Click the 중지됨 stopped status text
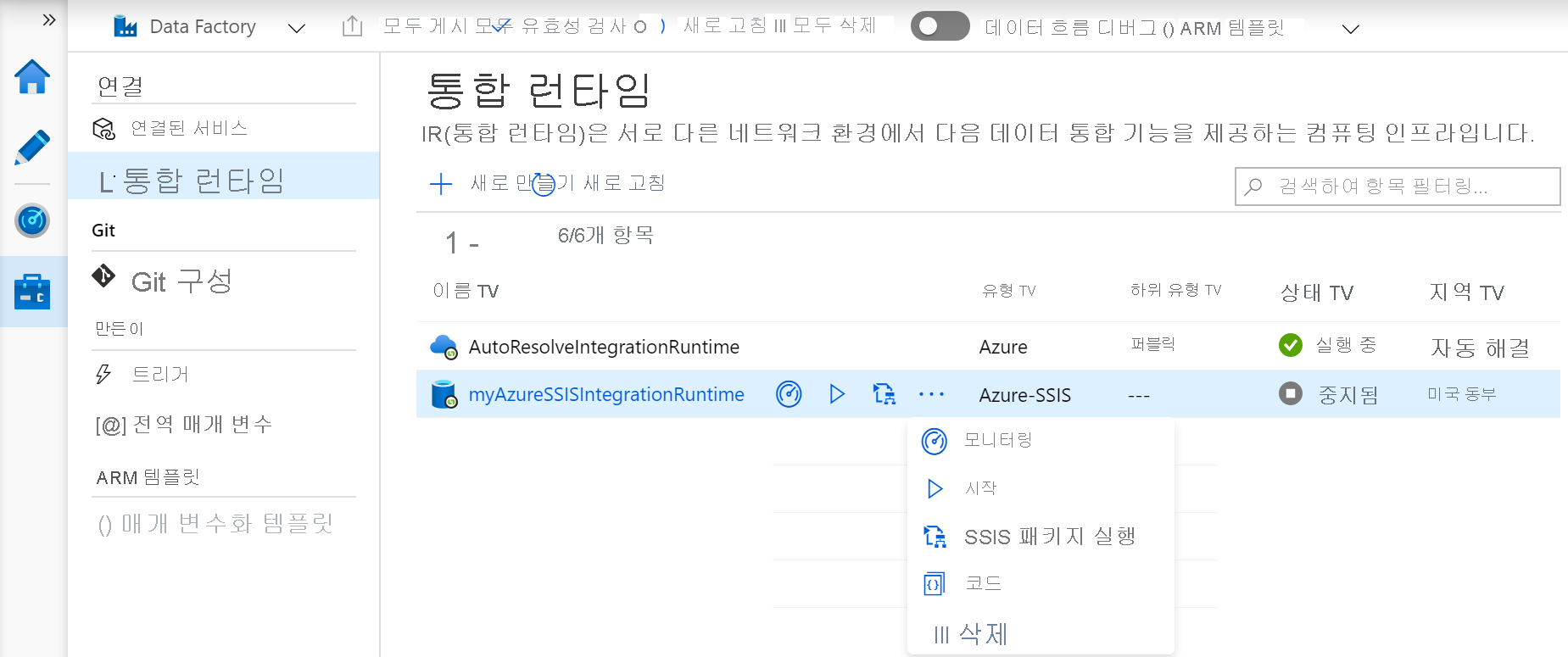The height and width of the screenshot is (657, 1568). (1348, 394)
